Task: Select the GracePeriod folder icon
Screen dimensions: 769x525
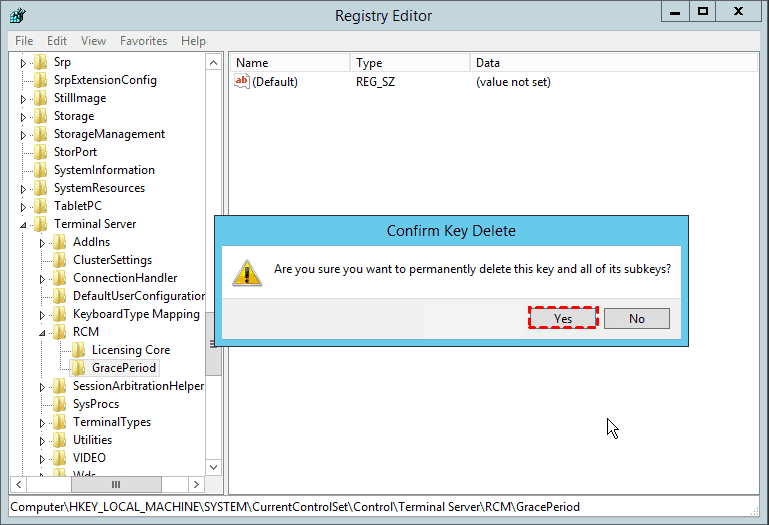Action: [78, 368]
